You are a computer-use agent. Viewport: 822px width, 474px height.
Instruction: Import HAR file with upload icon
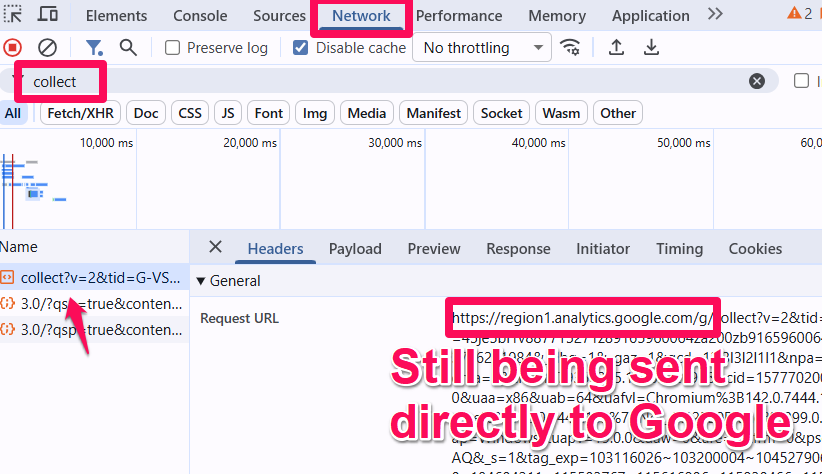pos(617,48)
